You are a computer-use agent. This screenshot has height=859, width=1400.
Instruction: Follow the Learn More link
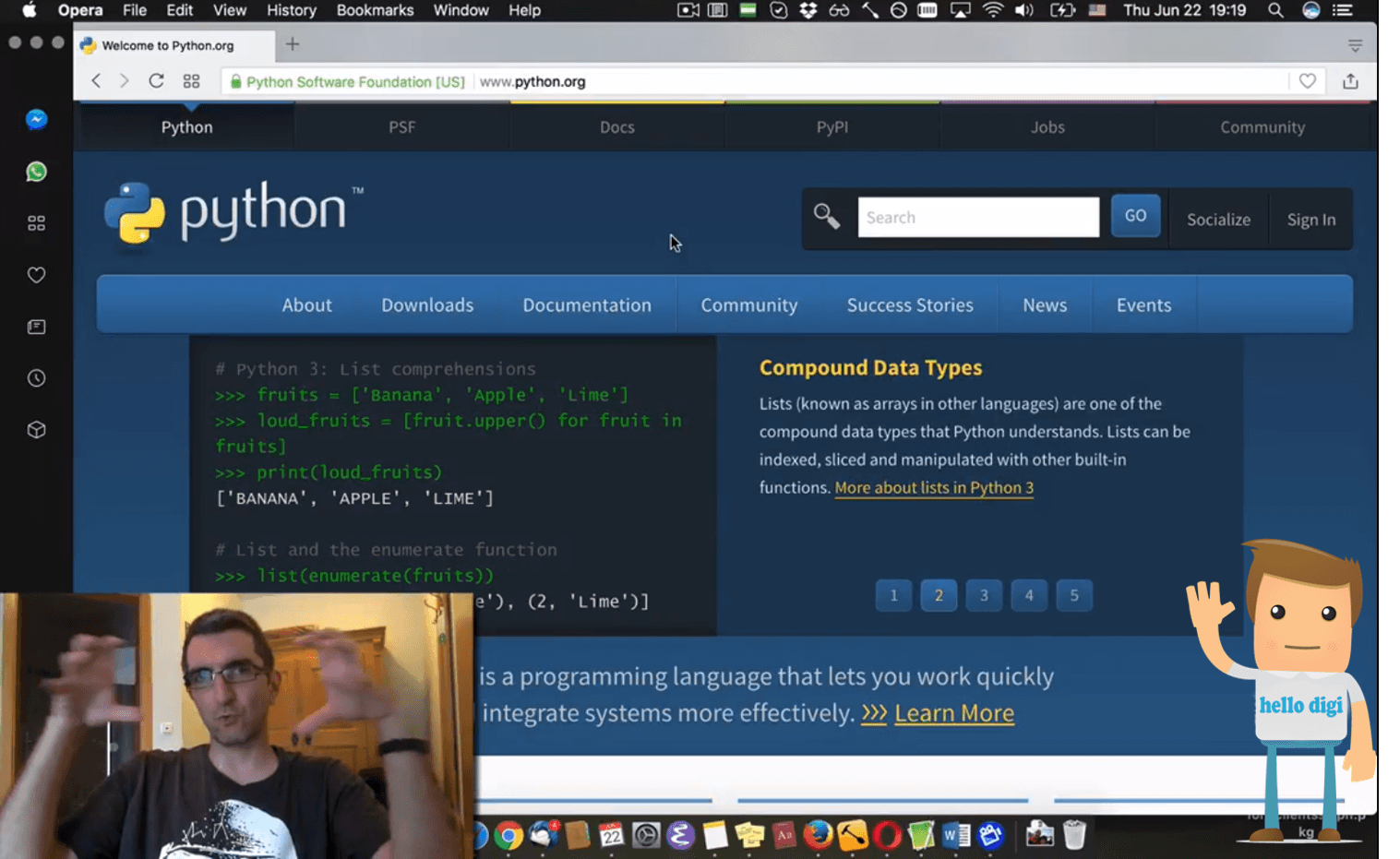click(x=954, y=713)
